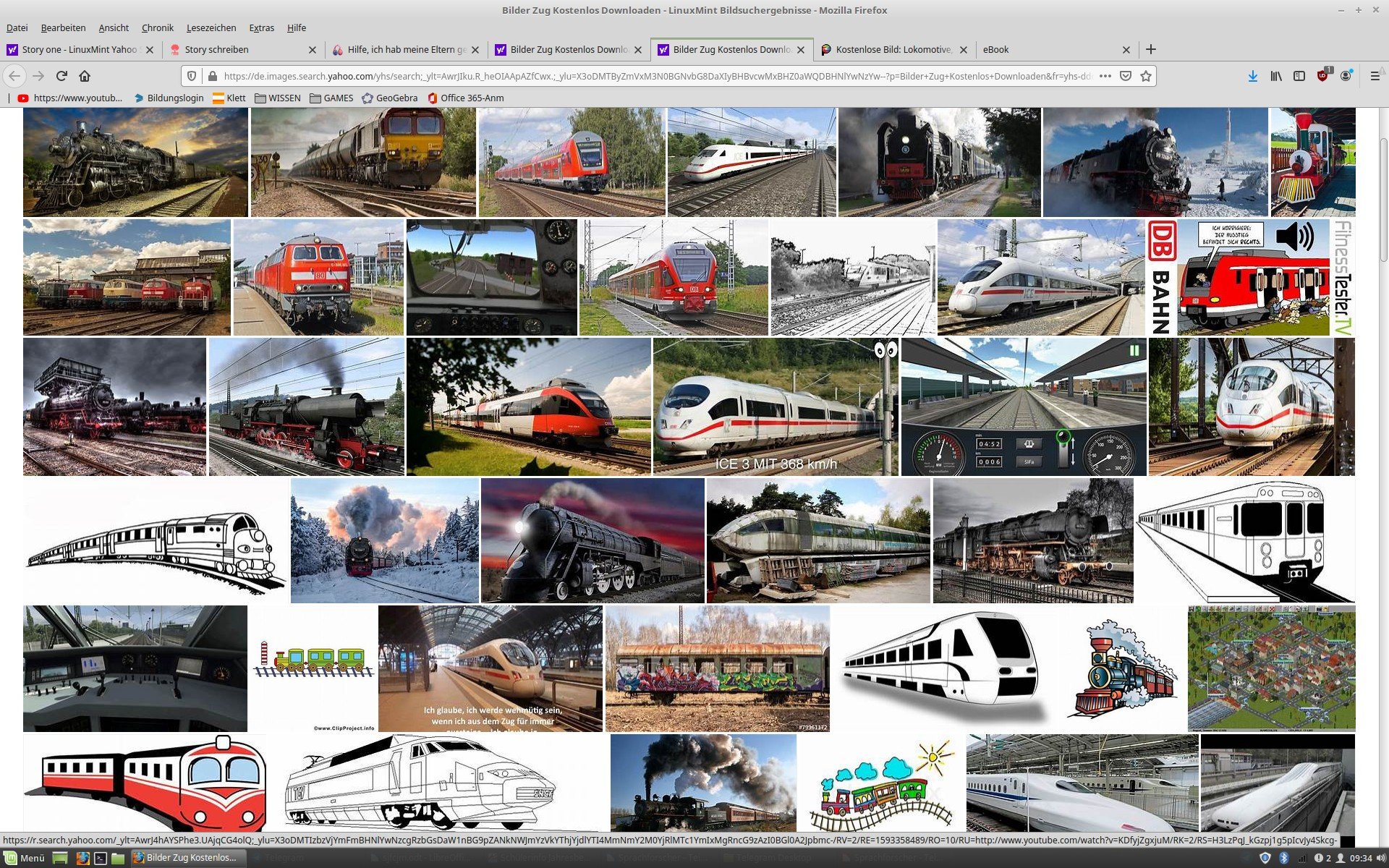Image resolution: width=1389 pixels, height=868 pixels.
Task: Open the downloads arrow panel
Action: point(1252,76)
